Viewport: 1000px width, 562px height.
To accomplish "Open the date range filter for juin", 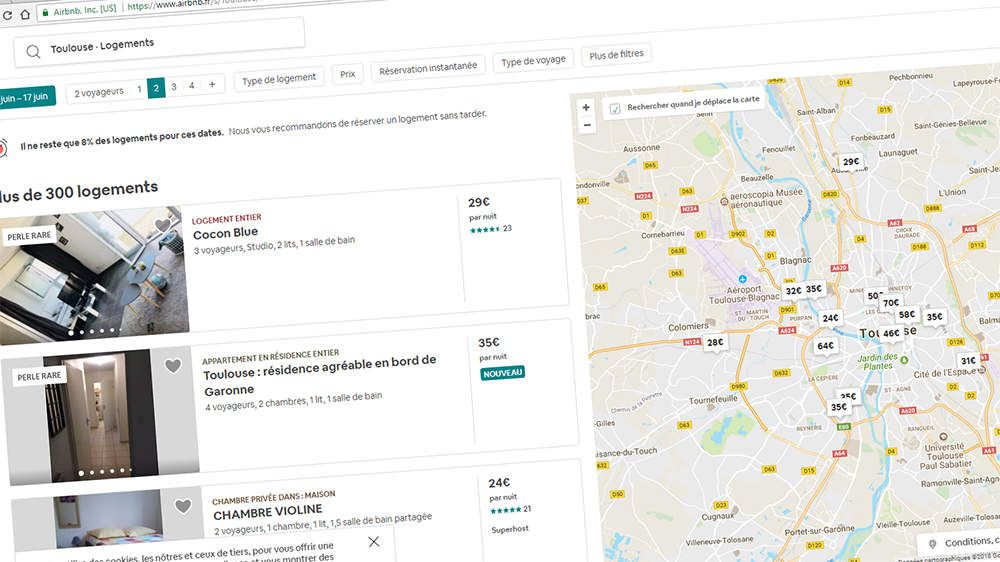I will coord(25,98).
